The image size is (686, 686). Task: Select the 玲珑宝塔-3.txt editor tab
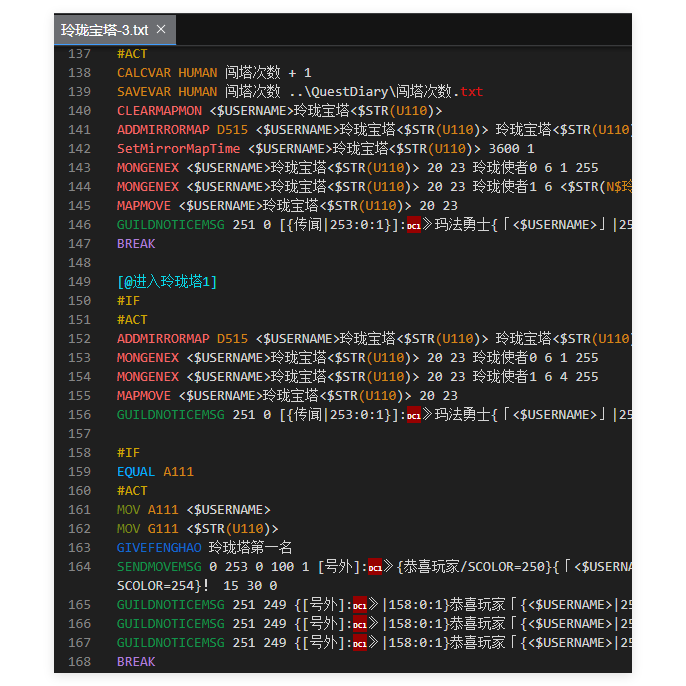pyautogui.click(x=104, y=30)
